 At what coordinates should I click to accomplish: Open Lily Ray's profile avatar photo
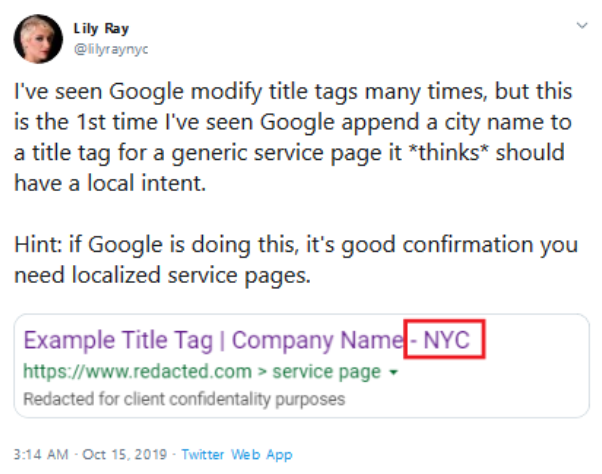(x=38, y=39)
